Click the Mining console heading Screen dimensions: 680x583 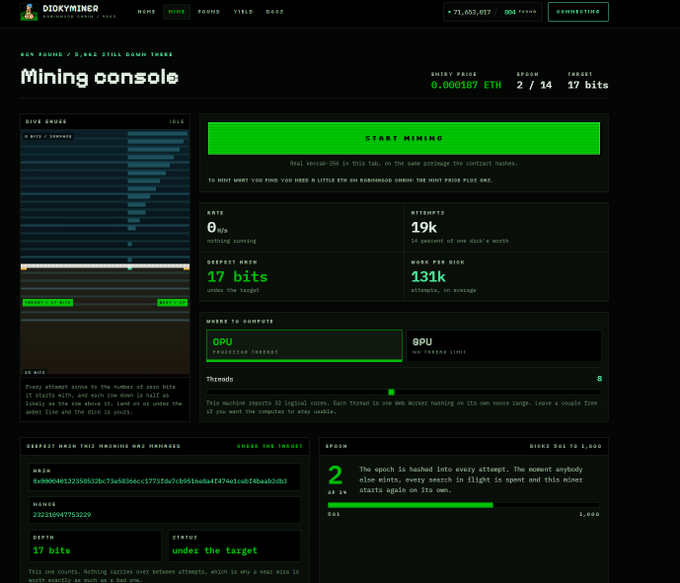pyautogui.click(x=99, y=77)
